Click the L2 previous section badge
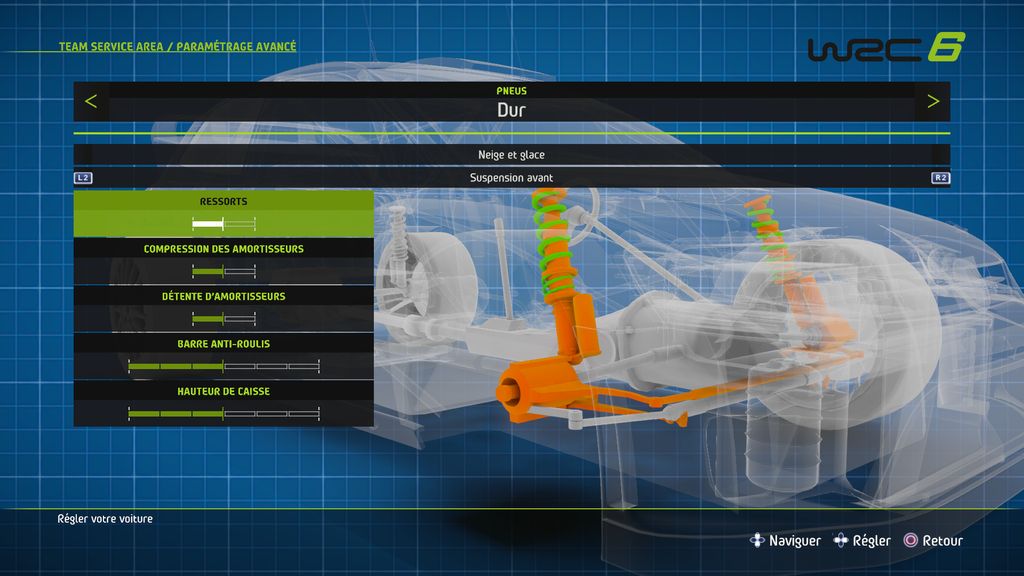Image resolution: width=1024 pixels, height=576 pixels. [83, 178]
